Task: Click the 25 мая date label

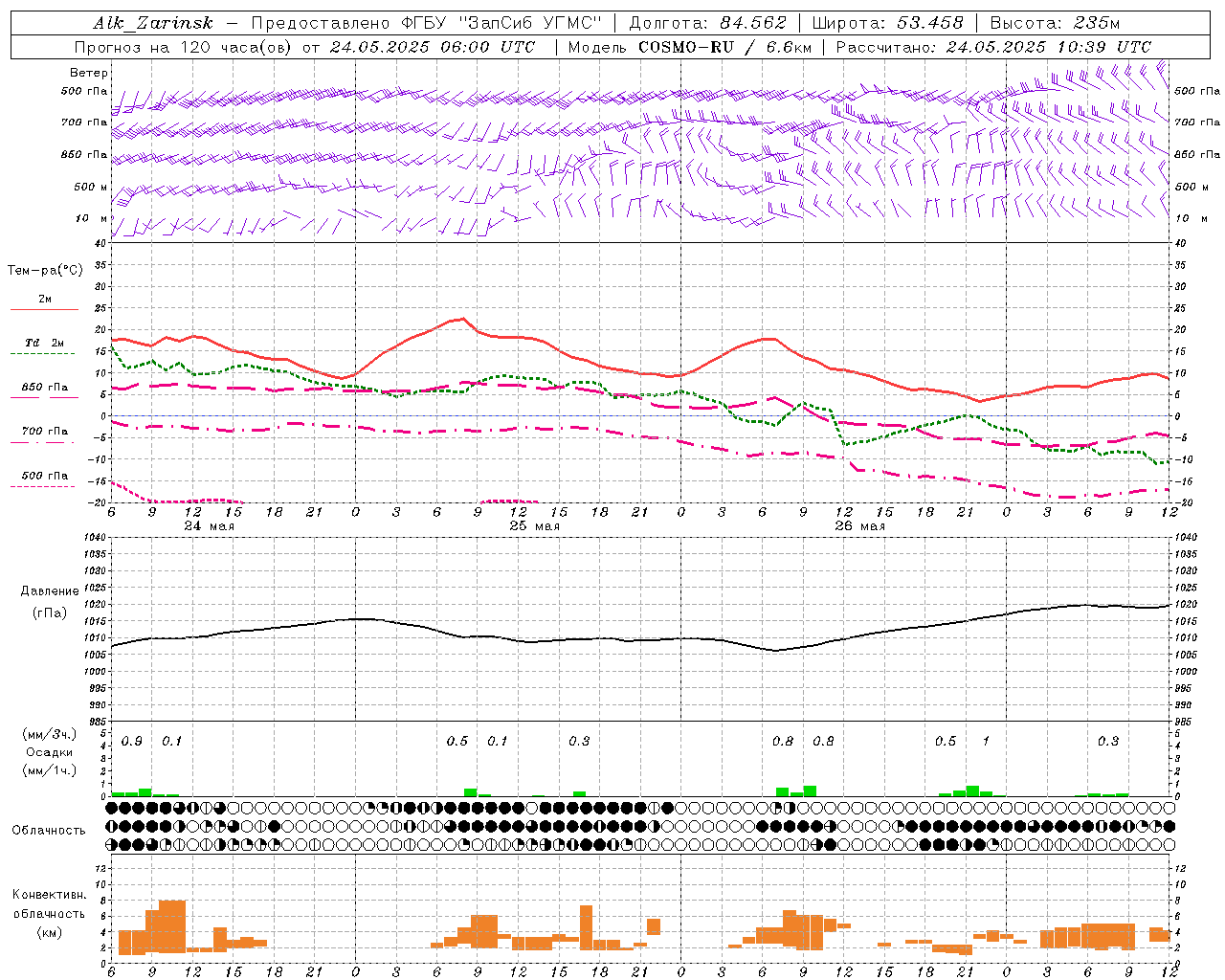Action: 534,526
